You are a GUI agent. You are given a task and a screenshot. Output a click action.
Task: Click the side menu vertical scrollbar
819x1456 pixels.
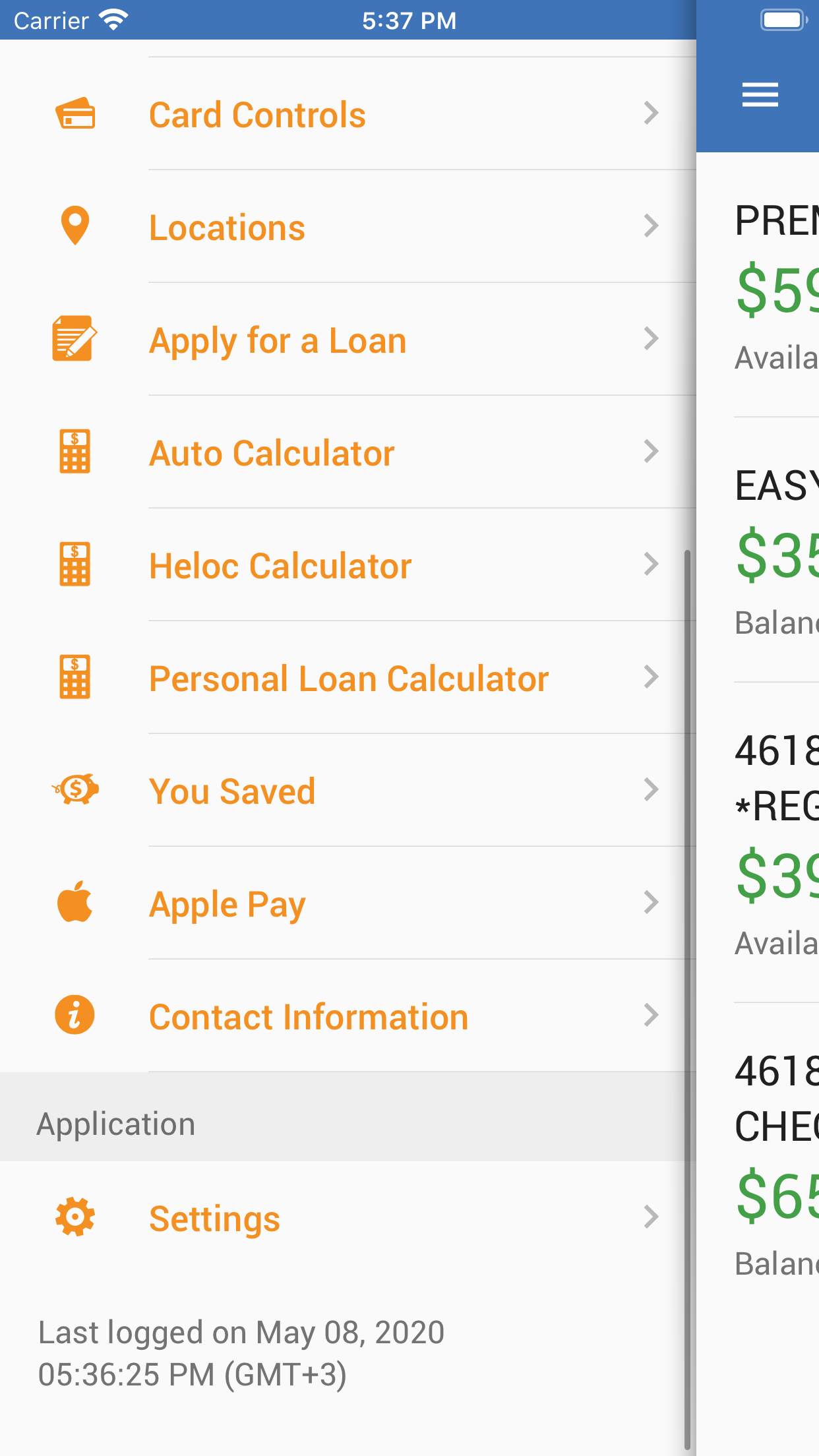point(687,989)
